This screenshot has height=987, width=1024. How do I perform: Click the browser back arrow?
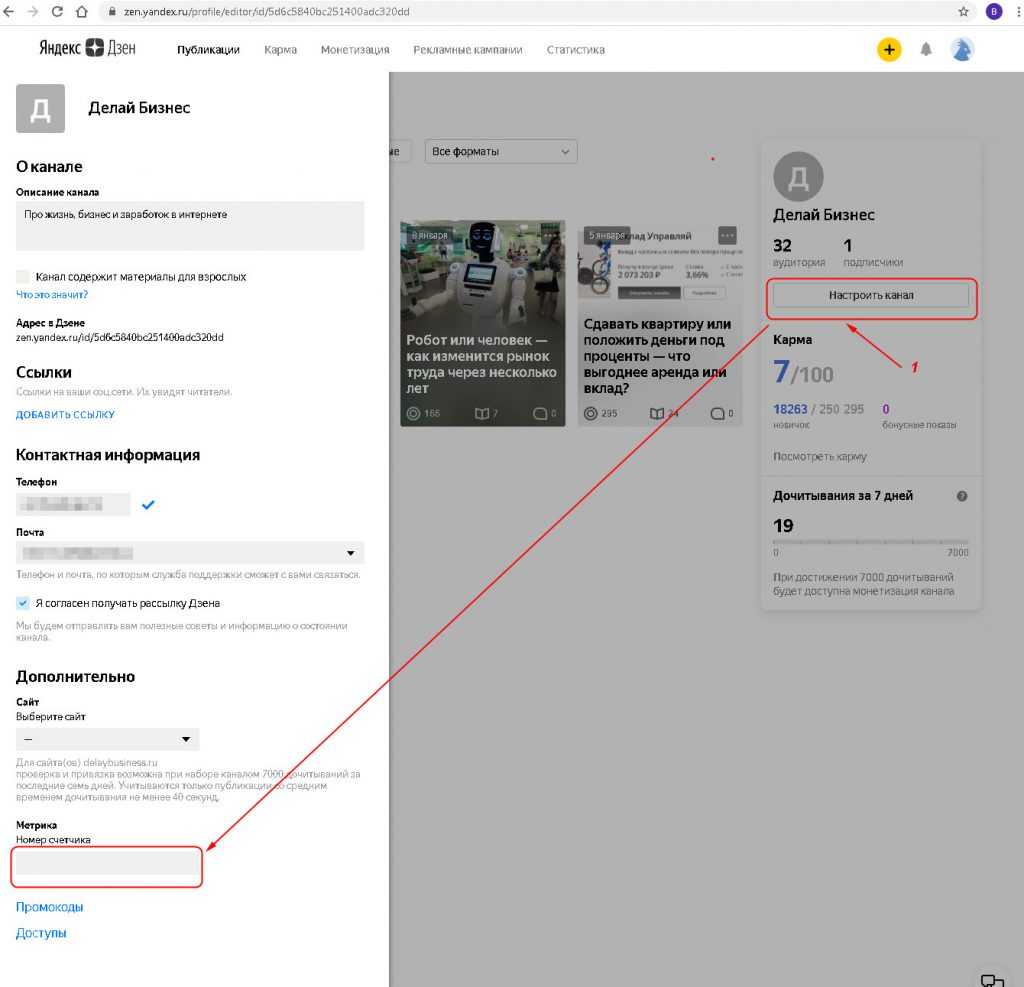(9, 12)
